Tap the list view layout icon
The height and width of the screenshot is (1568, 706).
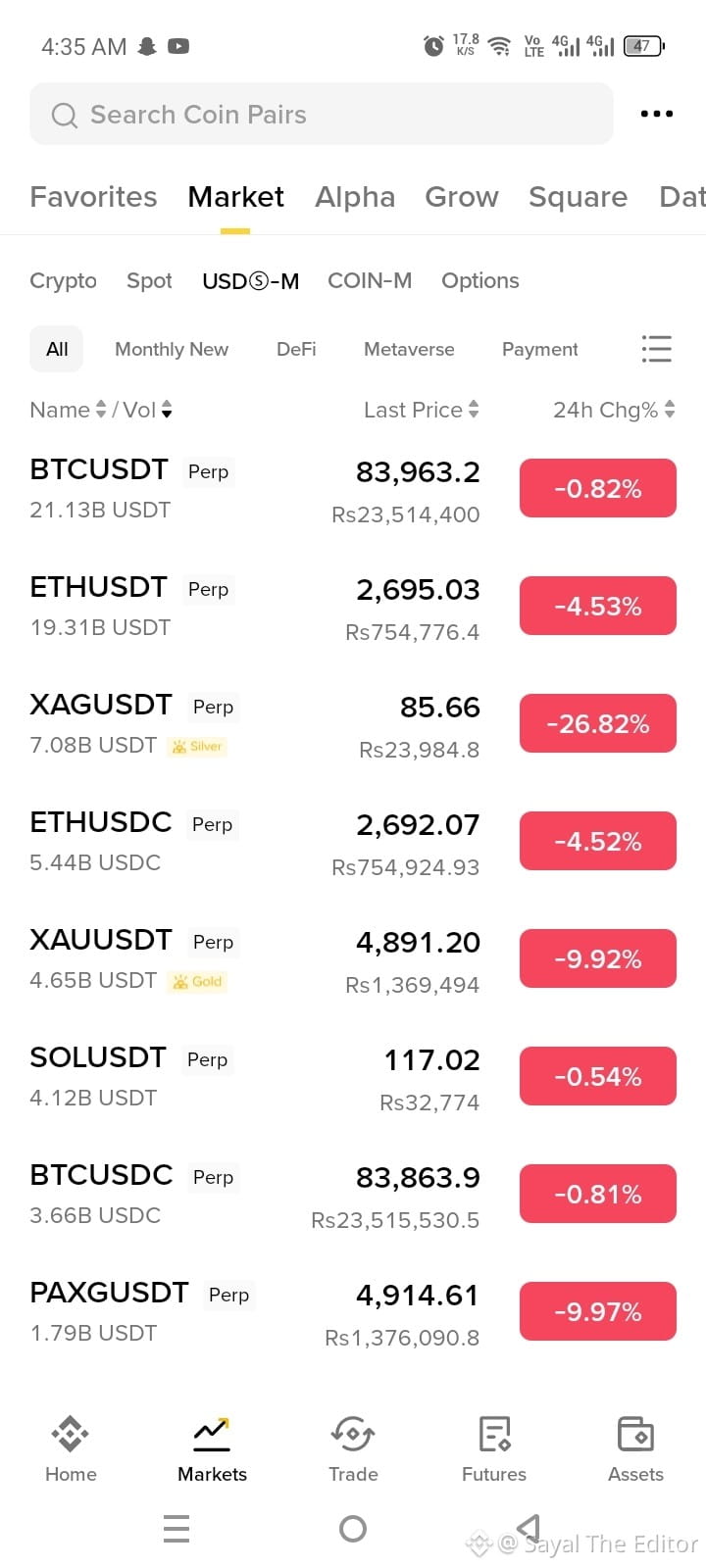tap(656, 349)
